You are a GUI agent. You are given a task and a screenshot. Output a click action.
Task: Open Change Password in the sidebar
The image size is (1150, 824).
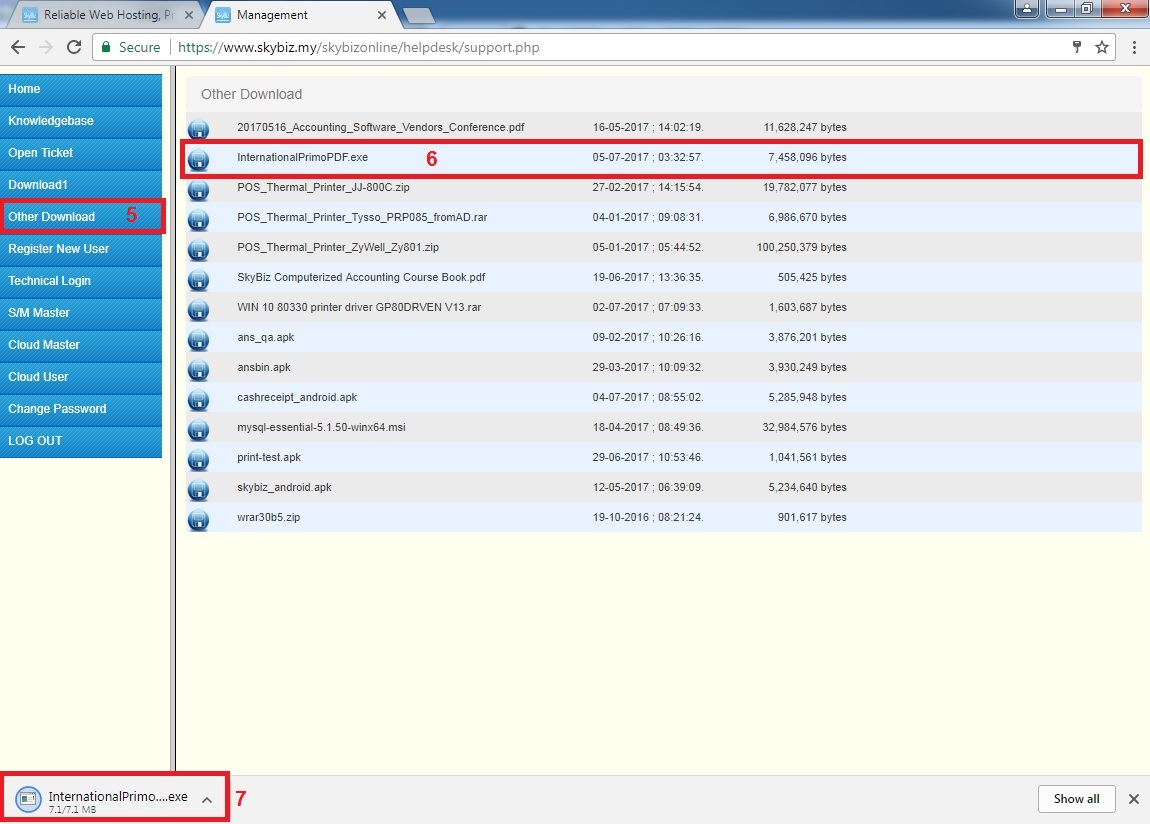(x=80, y=409)
